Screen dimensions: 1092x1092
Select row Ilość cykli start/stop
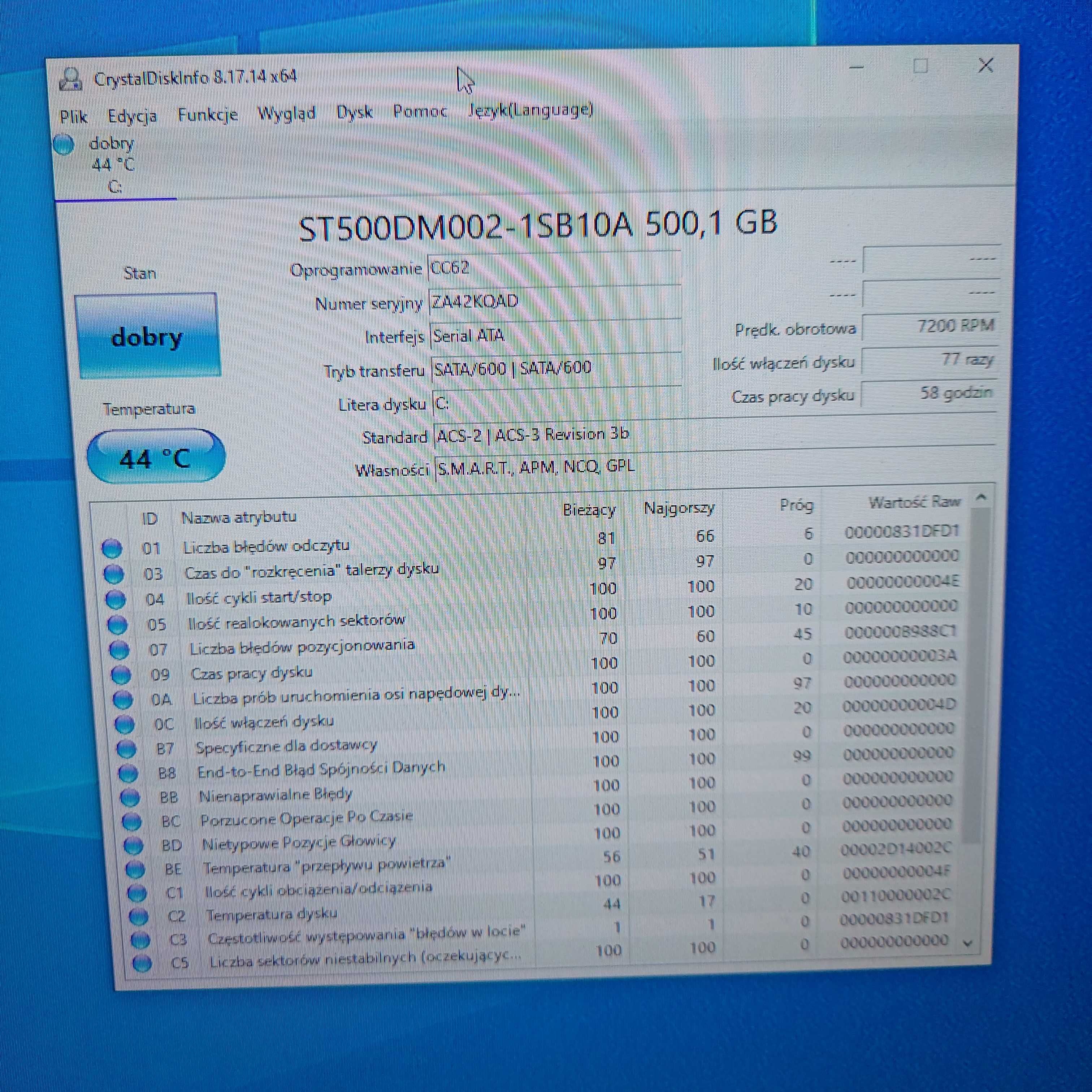pyautogui.click(x=533, y=591)
